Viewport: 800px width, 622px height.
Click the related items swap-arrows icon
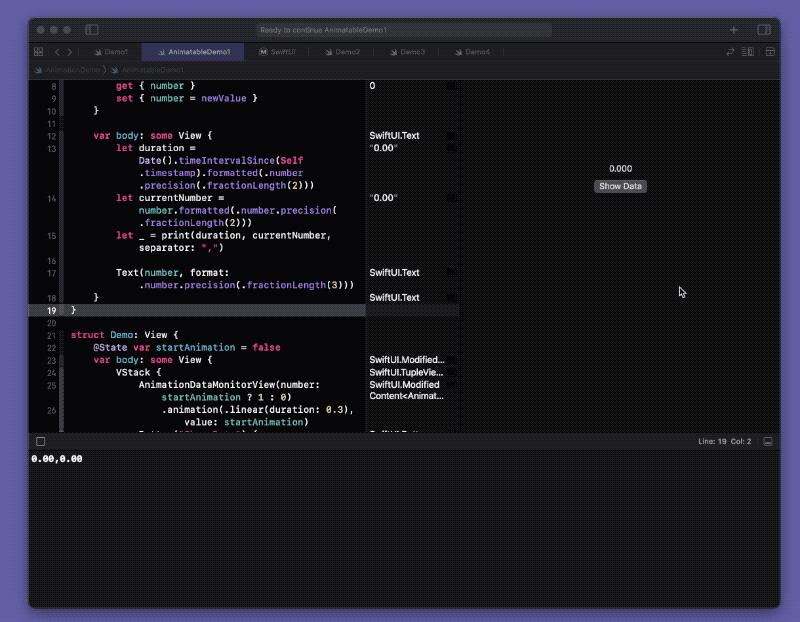coord(730,52)
